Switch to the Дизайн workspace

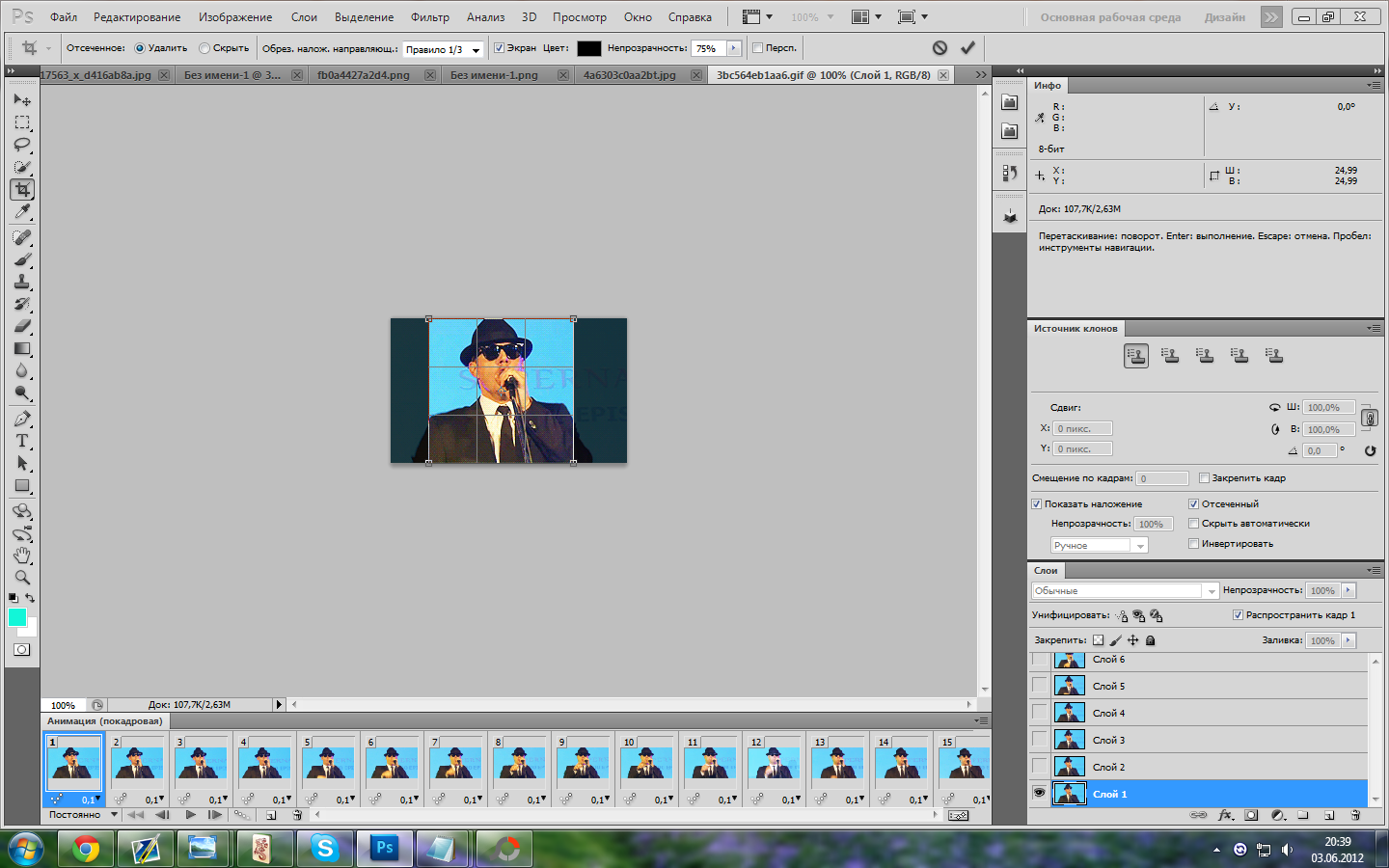coord(1225,17)
